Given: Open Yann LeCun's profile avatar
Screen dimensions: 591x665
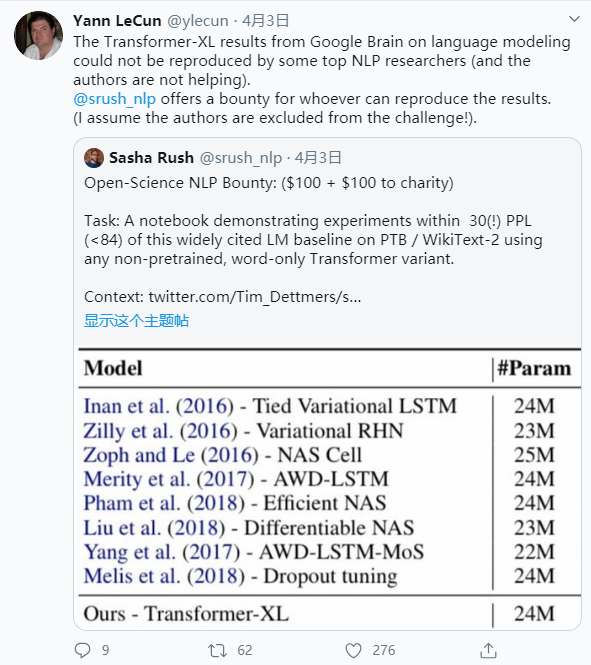Looking at the screenshot, I should click(x=39, y=36).
